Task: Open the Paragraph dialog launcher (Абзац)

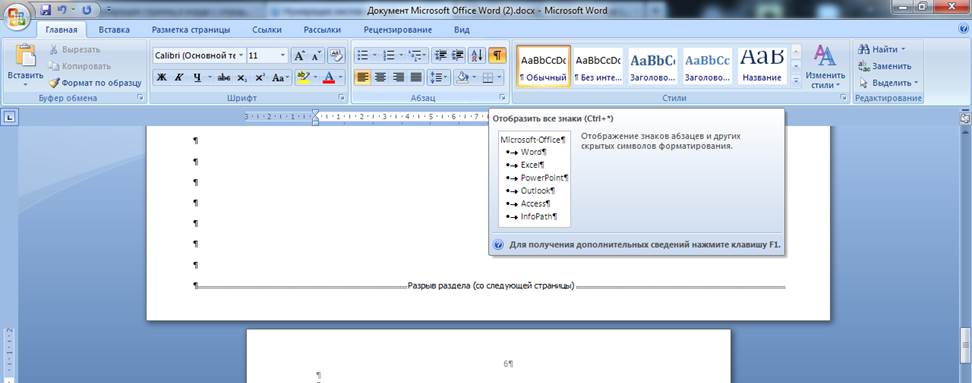Action: tap(503, 98)
